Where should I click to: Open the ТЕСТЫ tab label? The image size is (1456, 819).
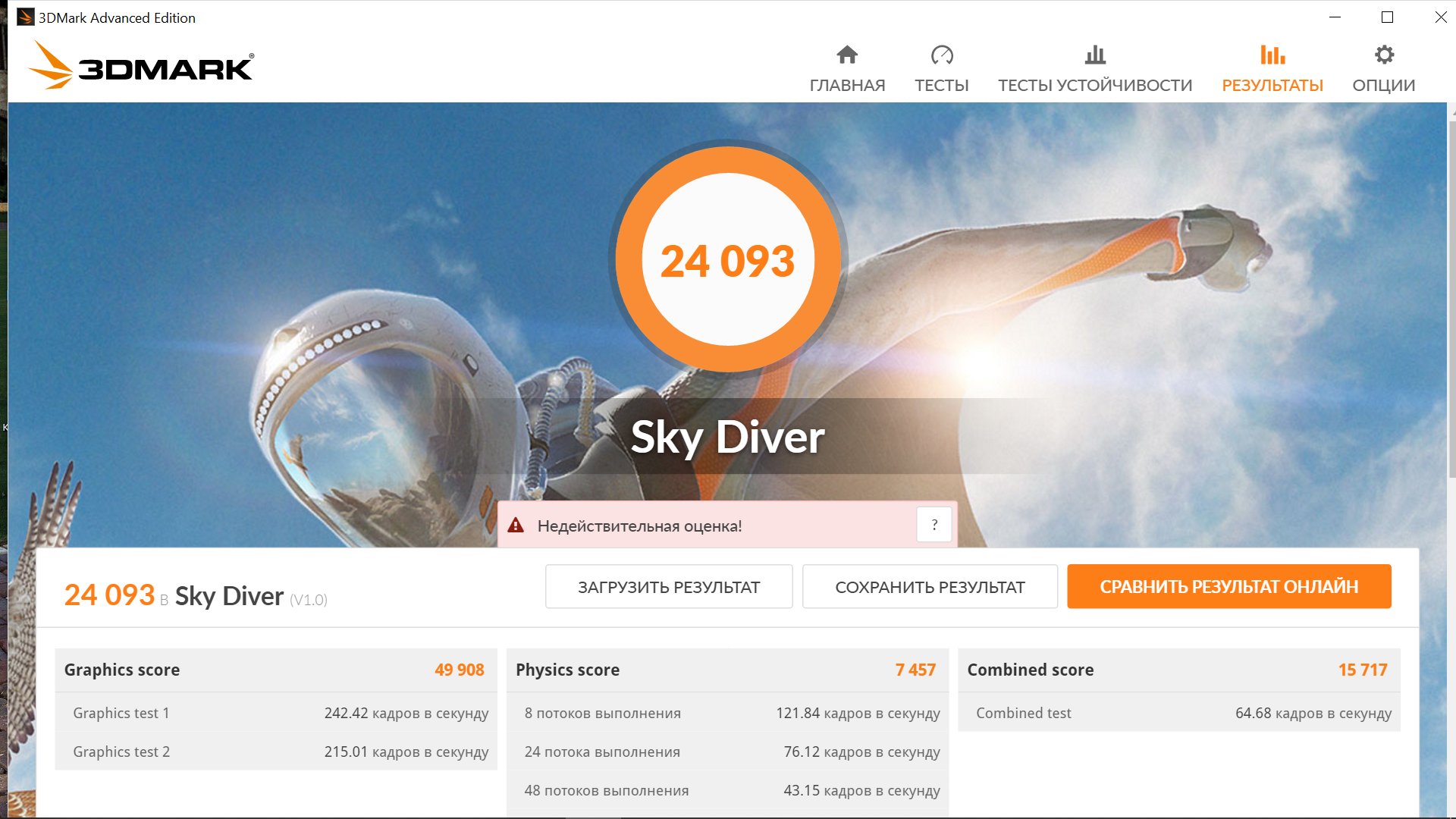941,86
